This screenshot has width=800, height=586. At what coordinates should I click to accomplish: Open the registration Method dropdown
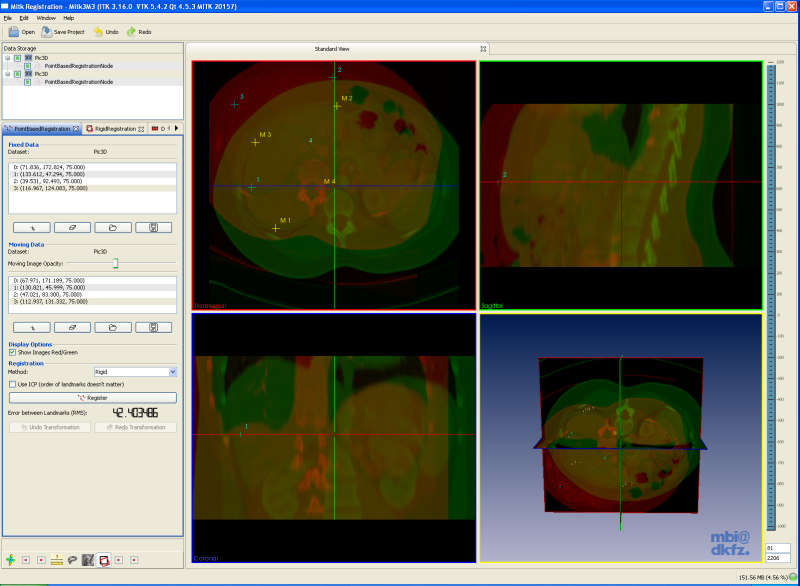point(135,372)
